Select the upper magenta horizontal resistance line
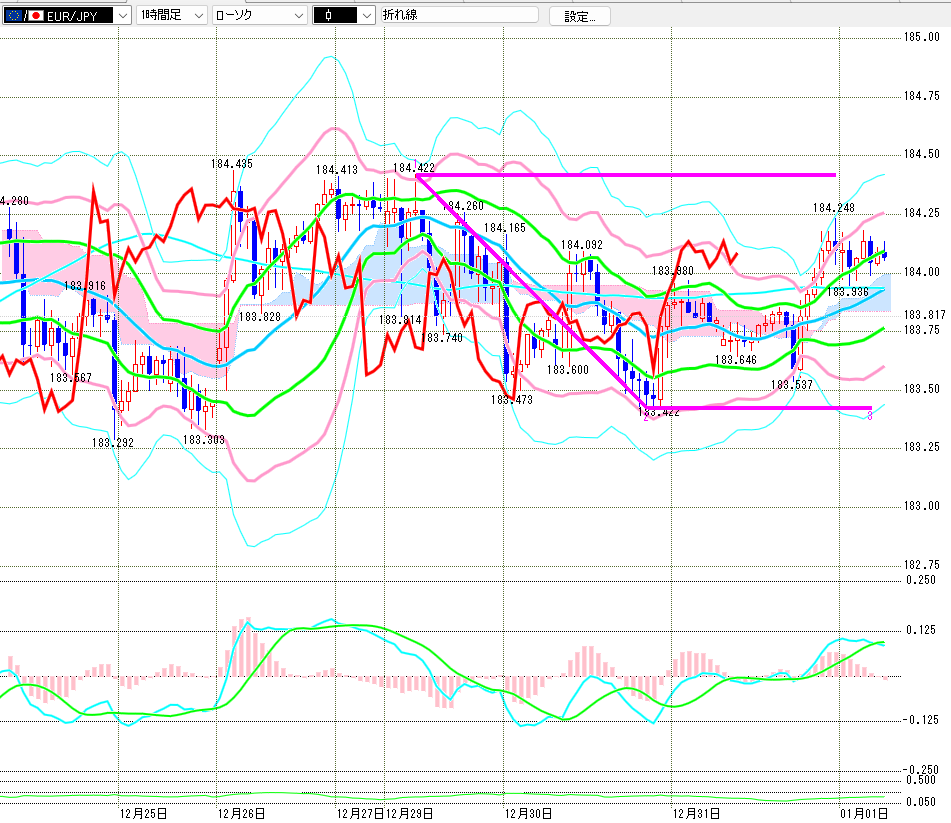The width and height of the screenshot is (951, 823). point(650,175)
